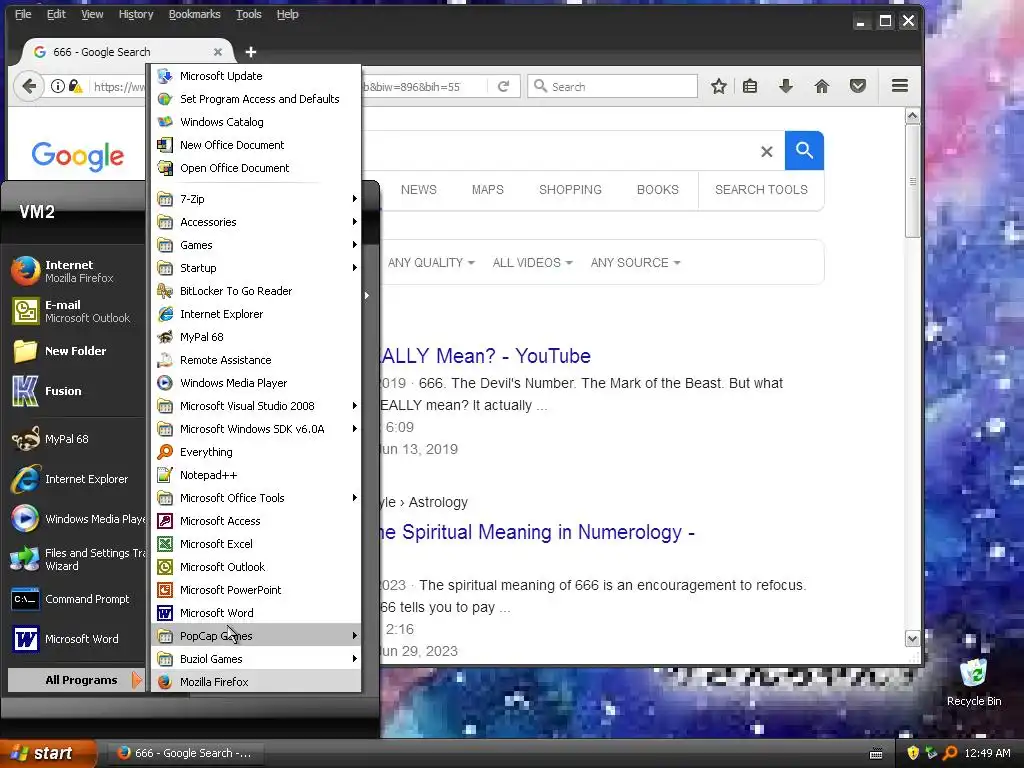Launch Set Program Access and Defaults
The height and width of the screenshot is (768, 1024).
click(x=255, y=99)
